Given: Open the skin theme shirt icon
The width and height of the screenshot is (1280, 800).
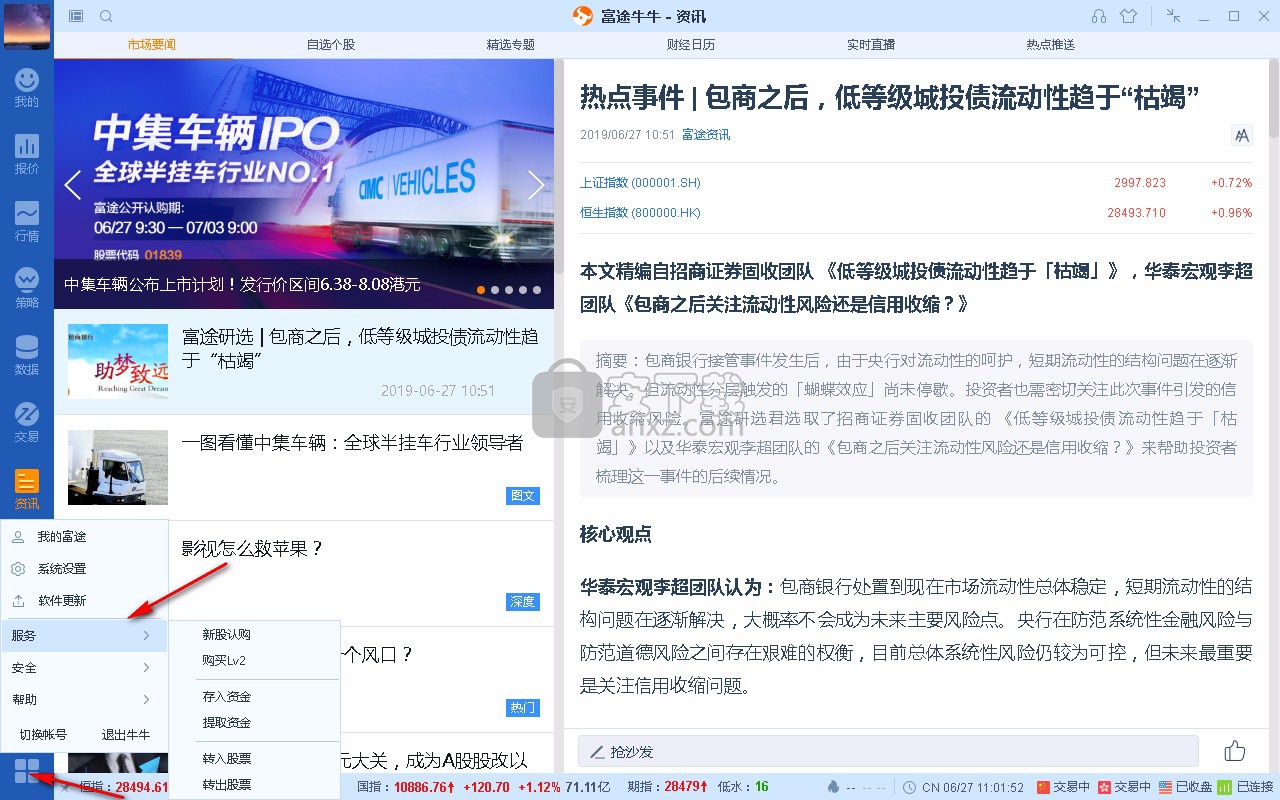Looking at the screenshot, I should tap(1129, 16).
